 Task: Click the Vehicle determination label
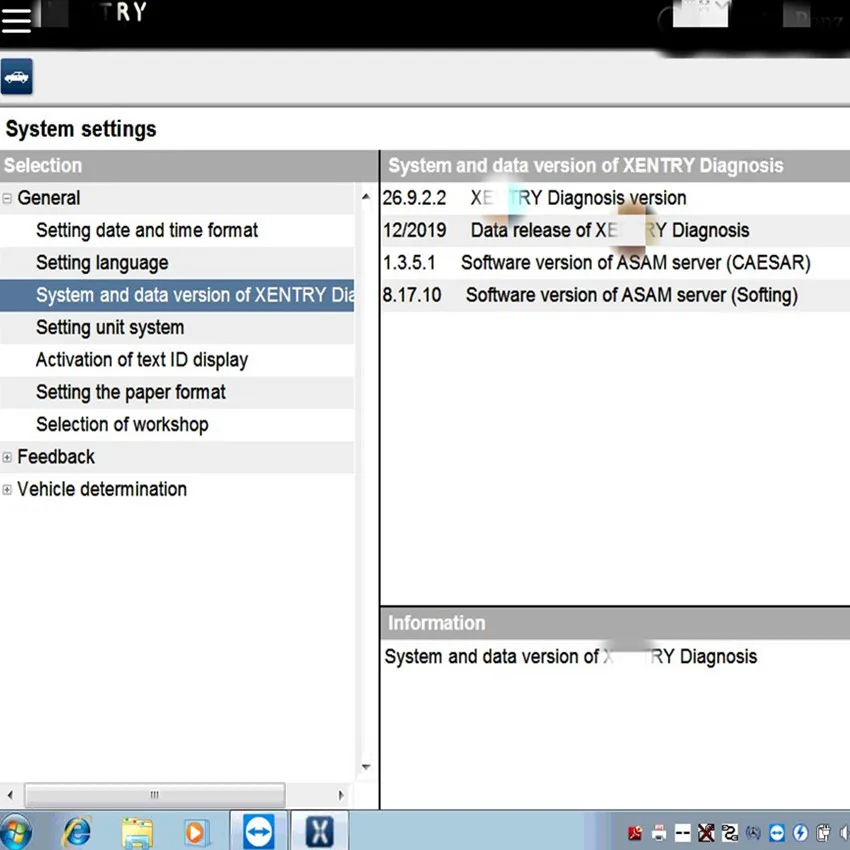[x=102, y=490]
